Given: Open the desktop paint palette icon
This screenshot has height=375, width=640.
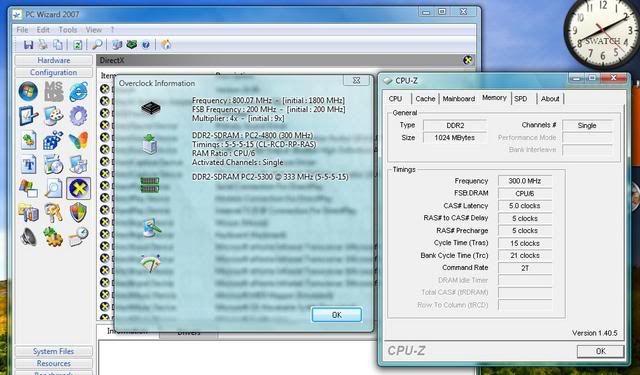Looking at the screenshot, I should click(53, 116).
